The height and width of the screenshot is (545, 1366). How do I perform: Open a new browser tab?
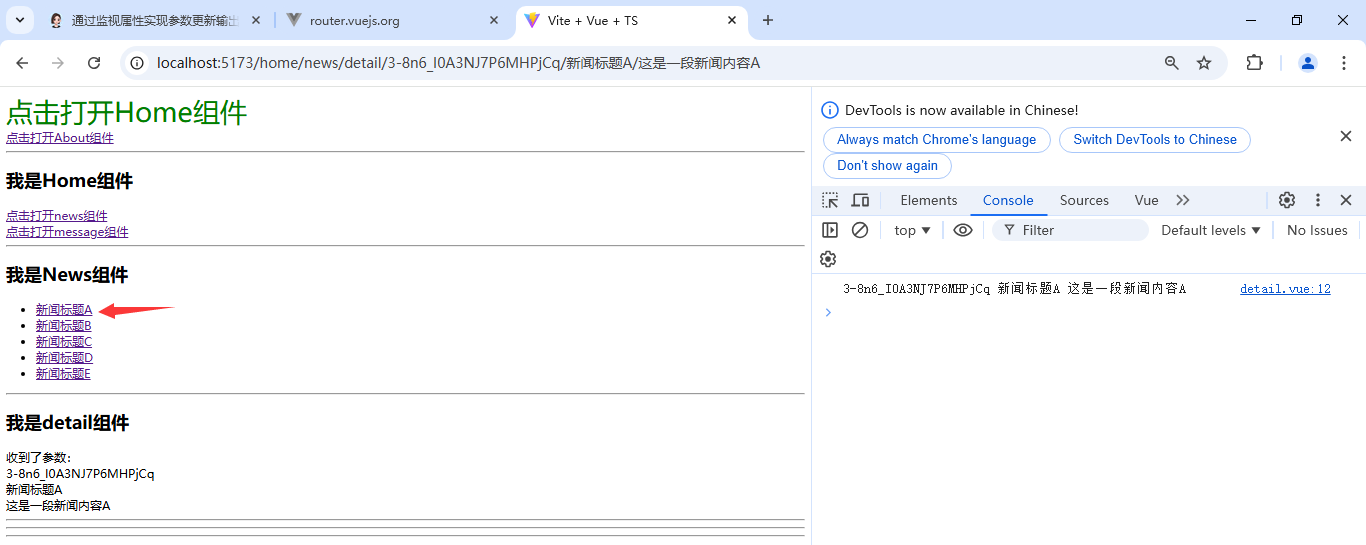pos(768,20)
